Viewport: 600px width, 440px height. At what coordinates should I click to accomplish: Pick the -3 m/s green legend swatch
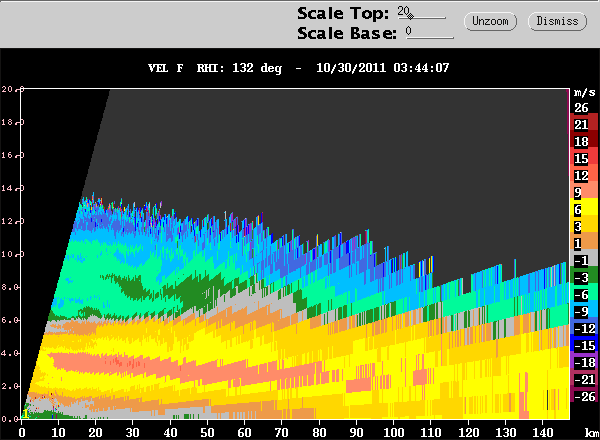point(584,277)
